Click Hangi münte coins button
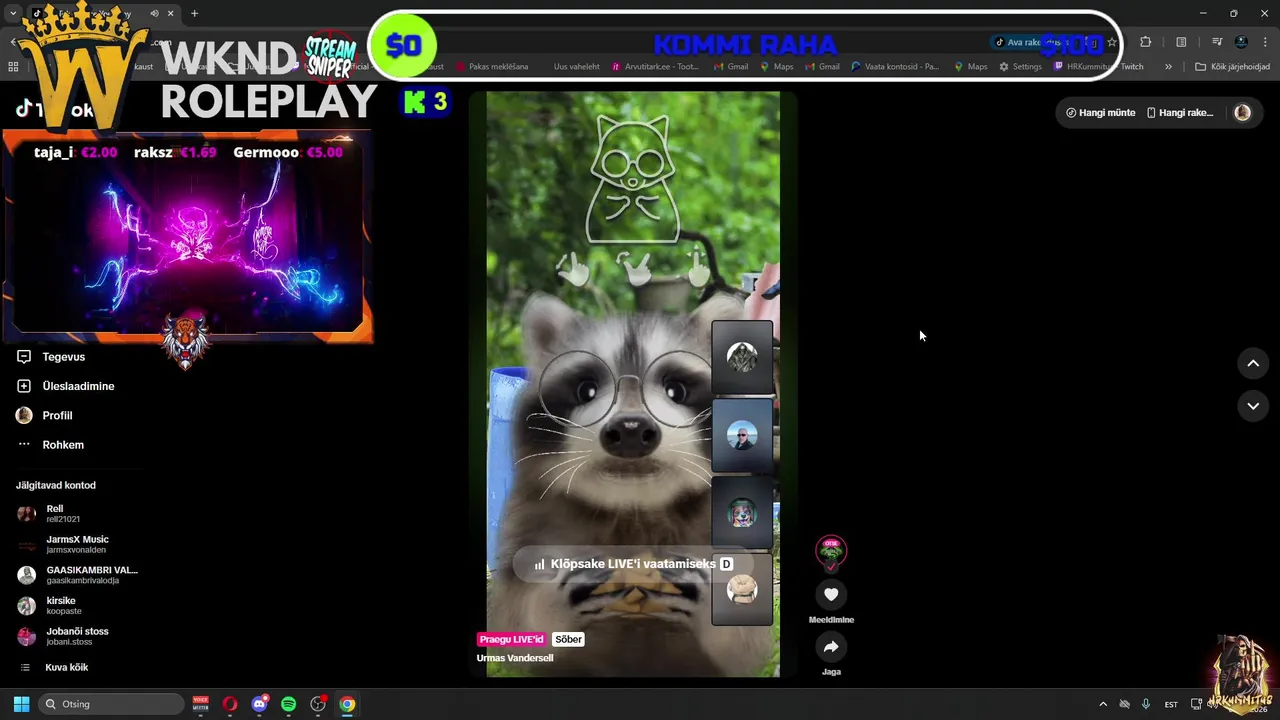 tap(1100, 113)
